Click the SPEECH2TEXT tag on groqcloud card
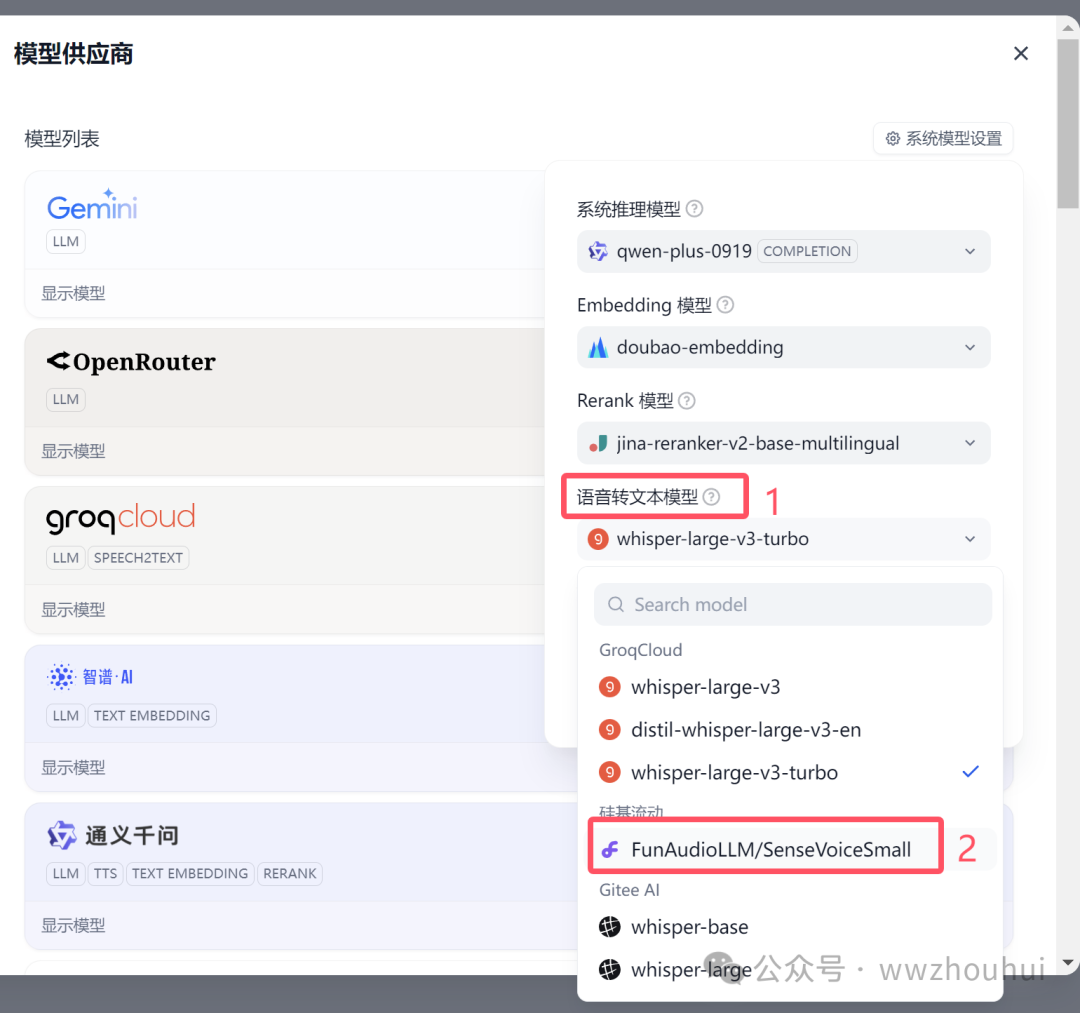1080x1013 pixels. tap(138, 558)
